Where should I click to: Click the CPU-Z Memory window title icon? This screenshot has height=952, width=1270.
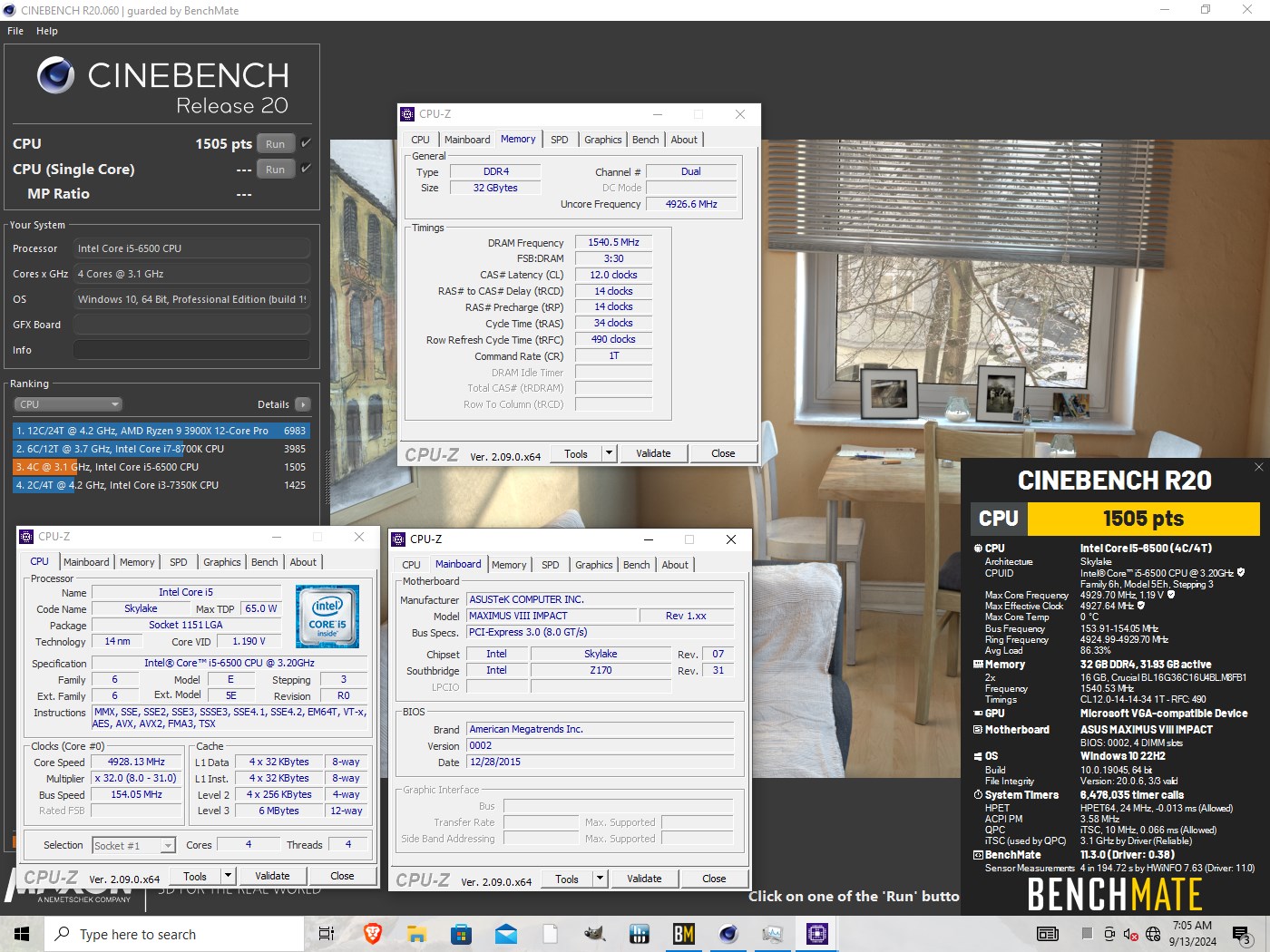point(407,114)
